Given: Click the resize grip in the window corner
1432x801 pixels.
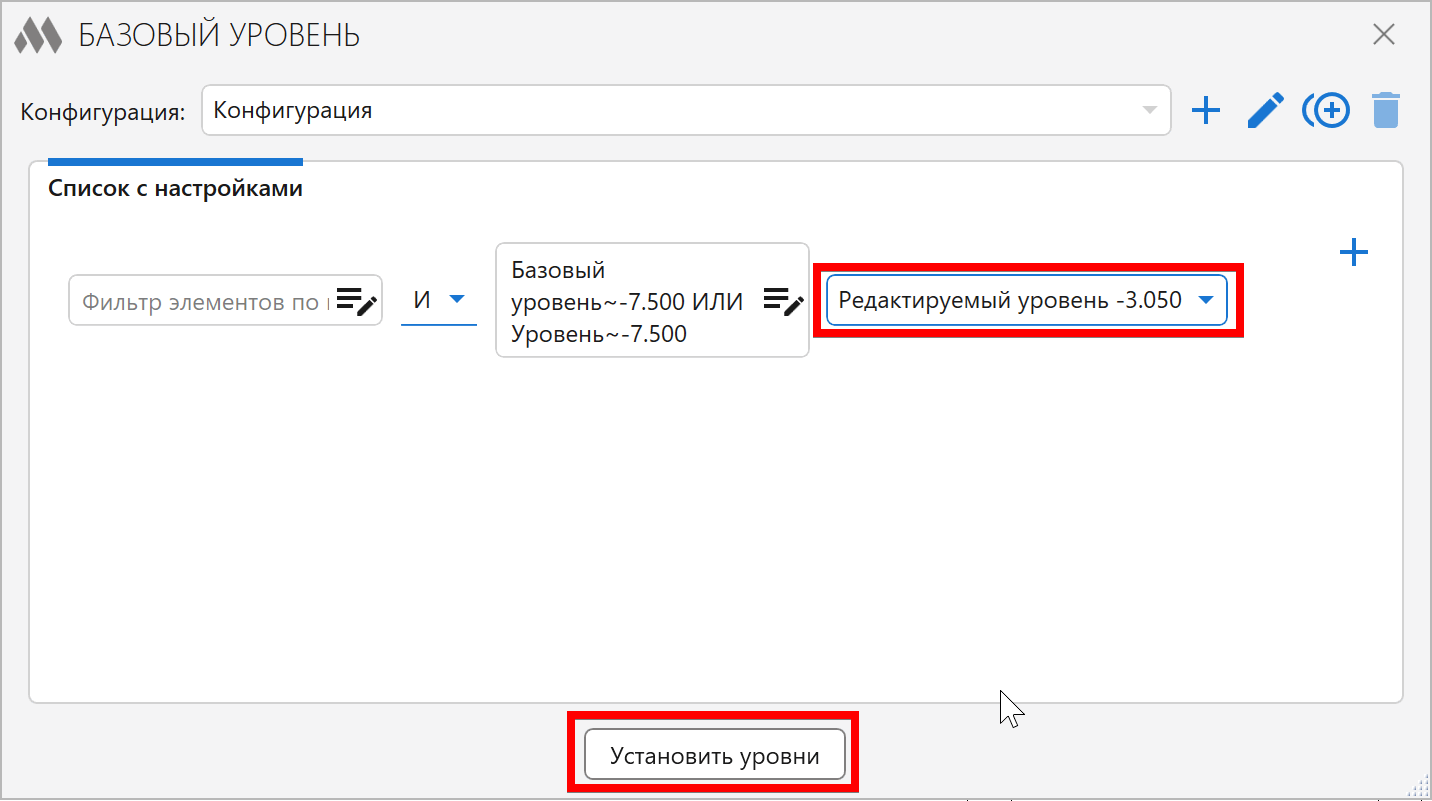Looking at the screenshot, I should coord(1418,787).
